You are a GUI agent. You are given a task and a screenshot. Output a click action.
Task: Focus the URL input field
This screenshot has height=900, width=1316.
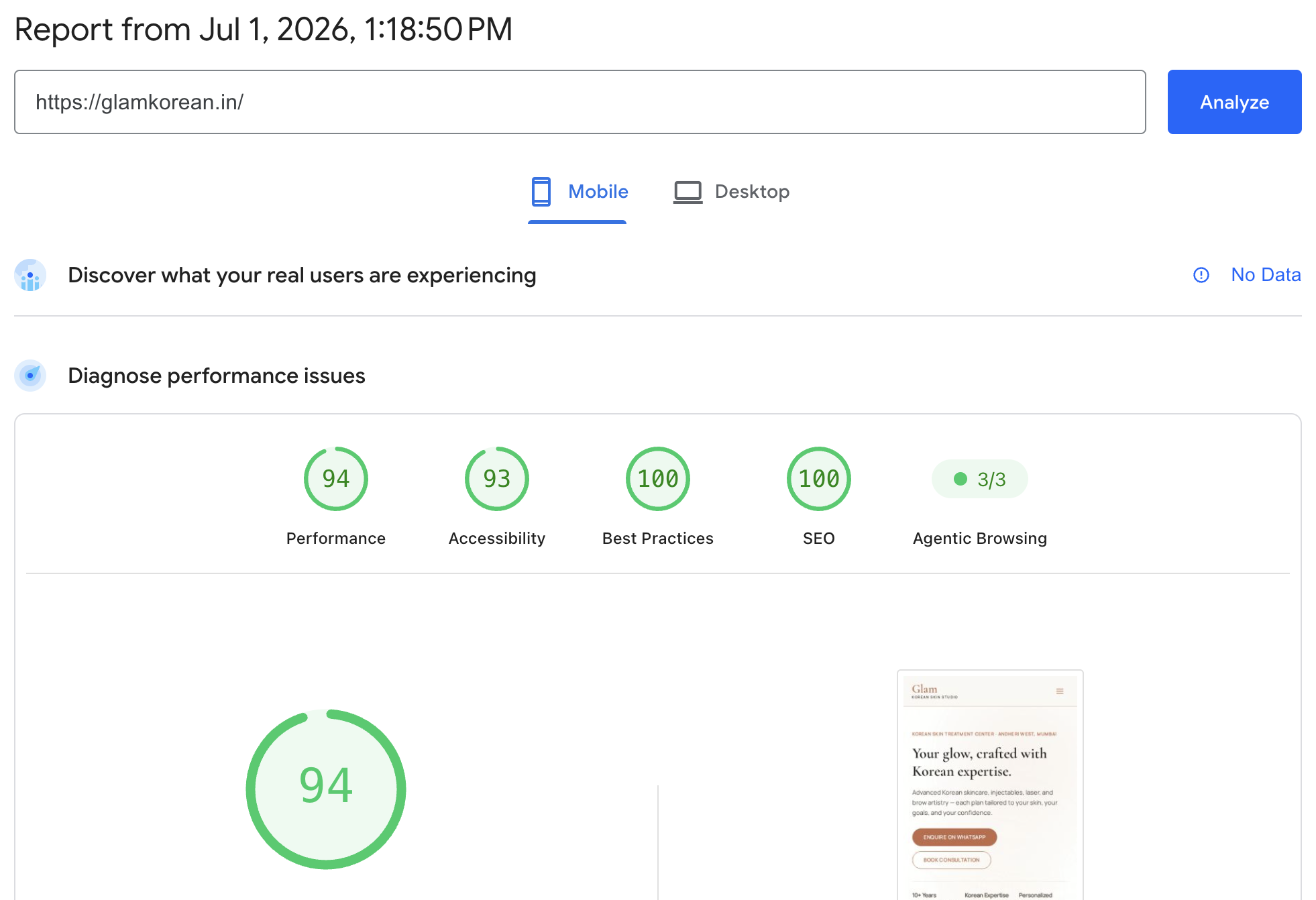580,102
